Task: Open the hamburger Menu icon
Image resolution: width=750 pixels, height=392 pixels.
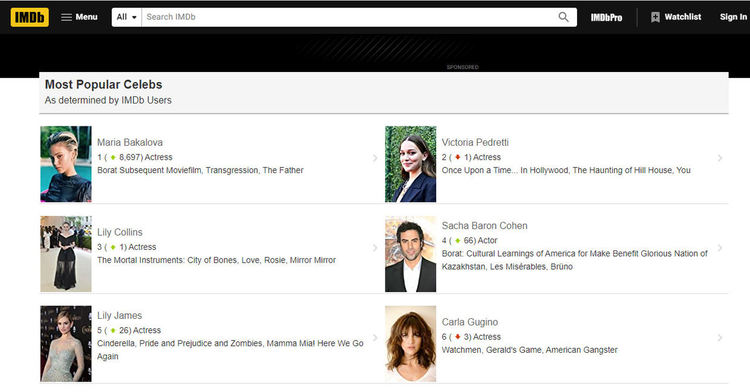Action: coord(66,17)
